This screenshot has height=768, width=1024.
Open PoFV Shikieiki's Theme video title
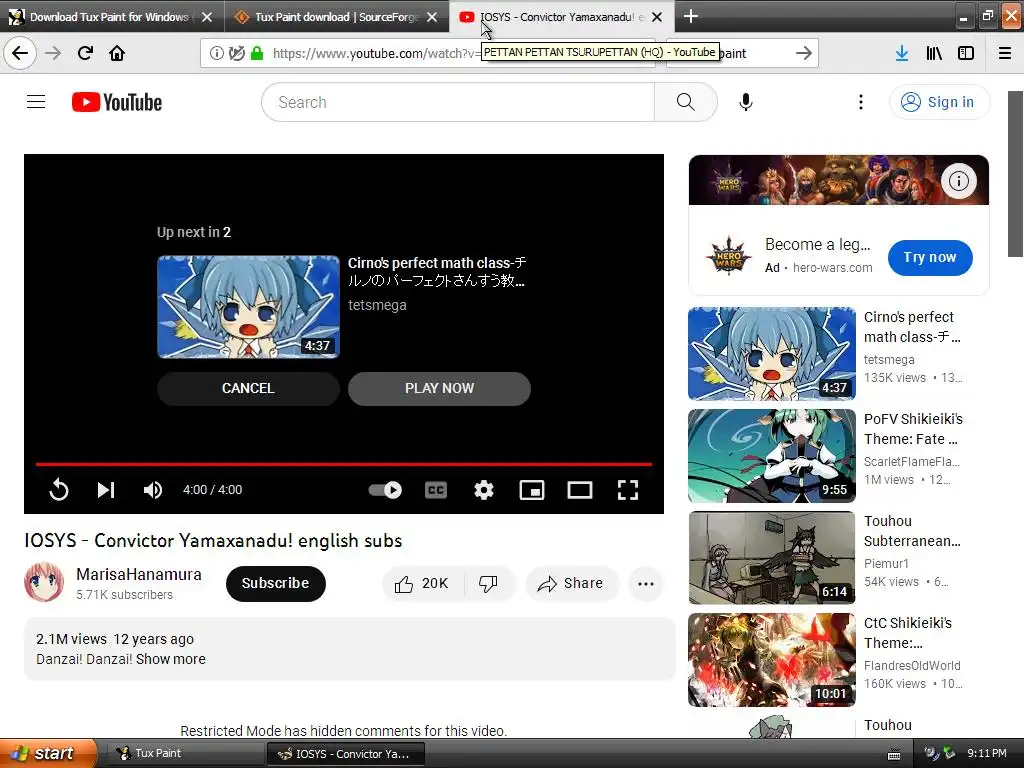913,429
